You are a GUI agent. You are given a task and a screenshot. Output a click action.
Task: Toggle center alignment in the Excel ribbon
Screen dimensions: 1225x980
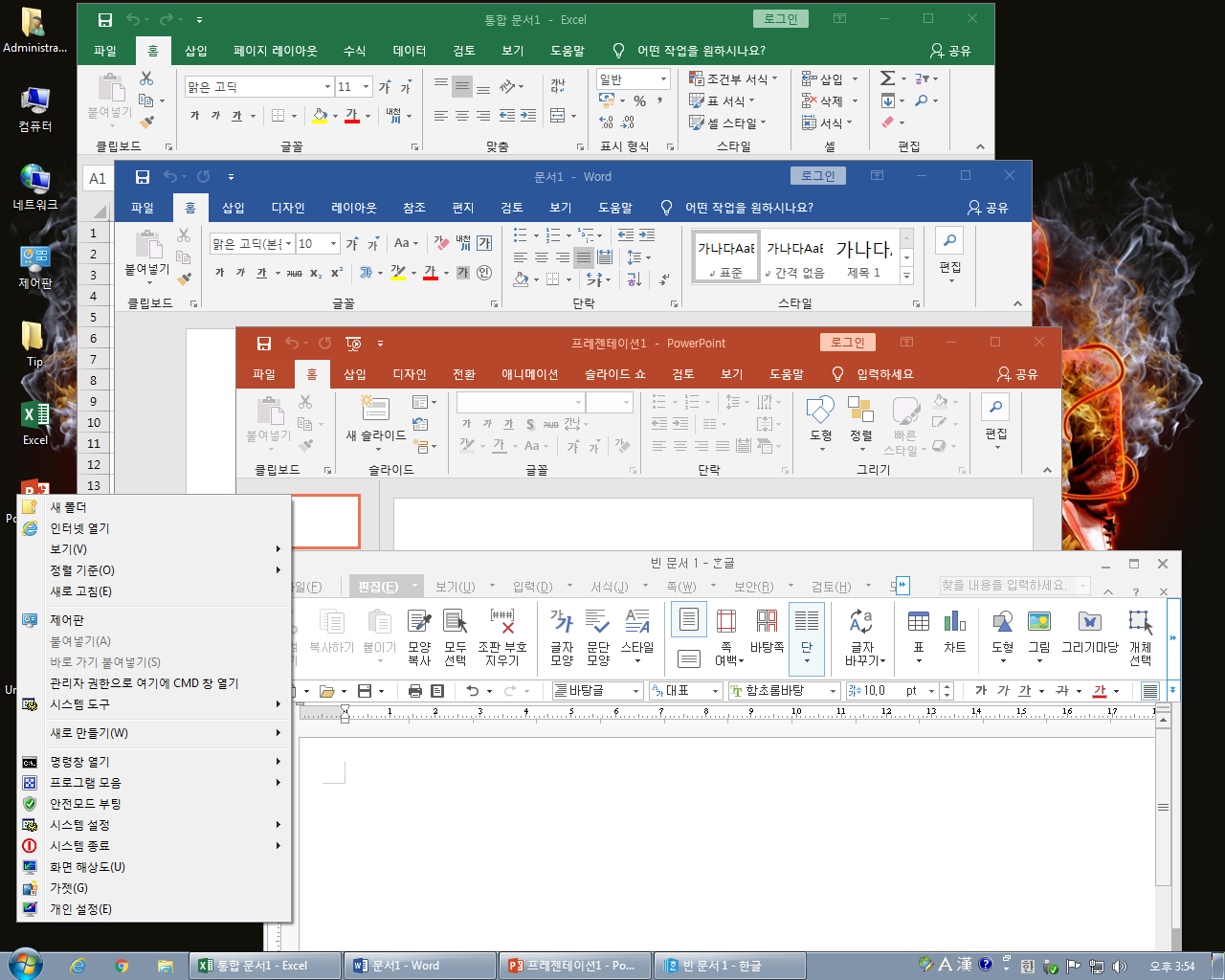[461, 116]
